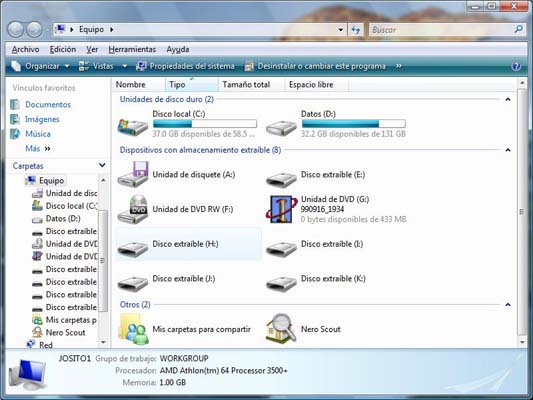The image size is (533, 400).
Task: Click the back navigation arrow
Action: point(15,30)
